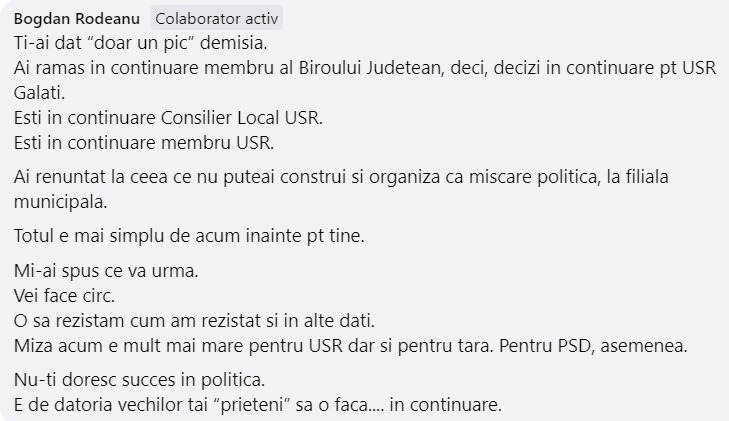
Task: Click the line about "doar un pic" demisia
Action: click(140, 43)
